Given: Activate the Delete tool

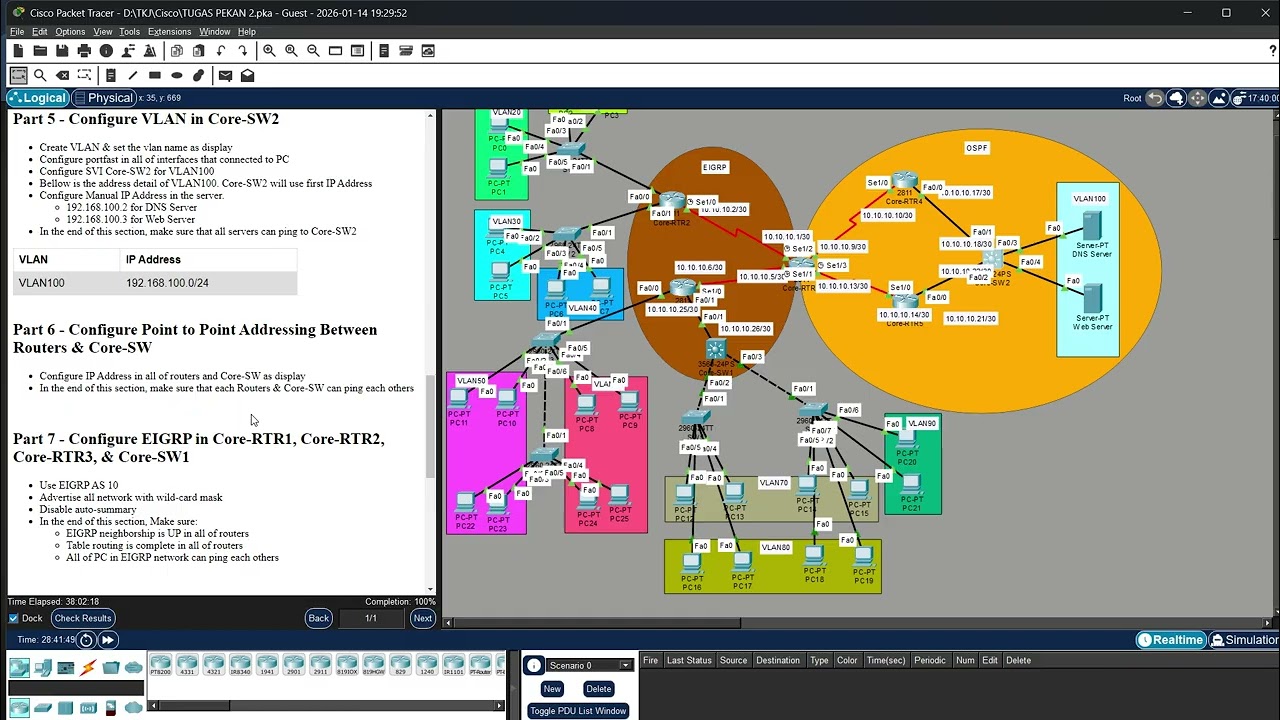Looking at the screenshot, I should (62, 75).
